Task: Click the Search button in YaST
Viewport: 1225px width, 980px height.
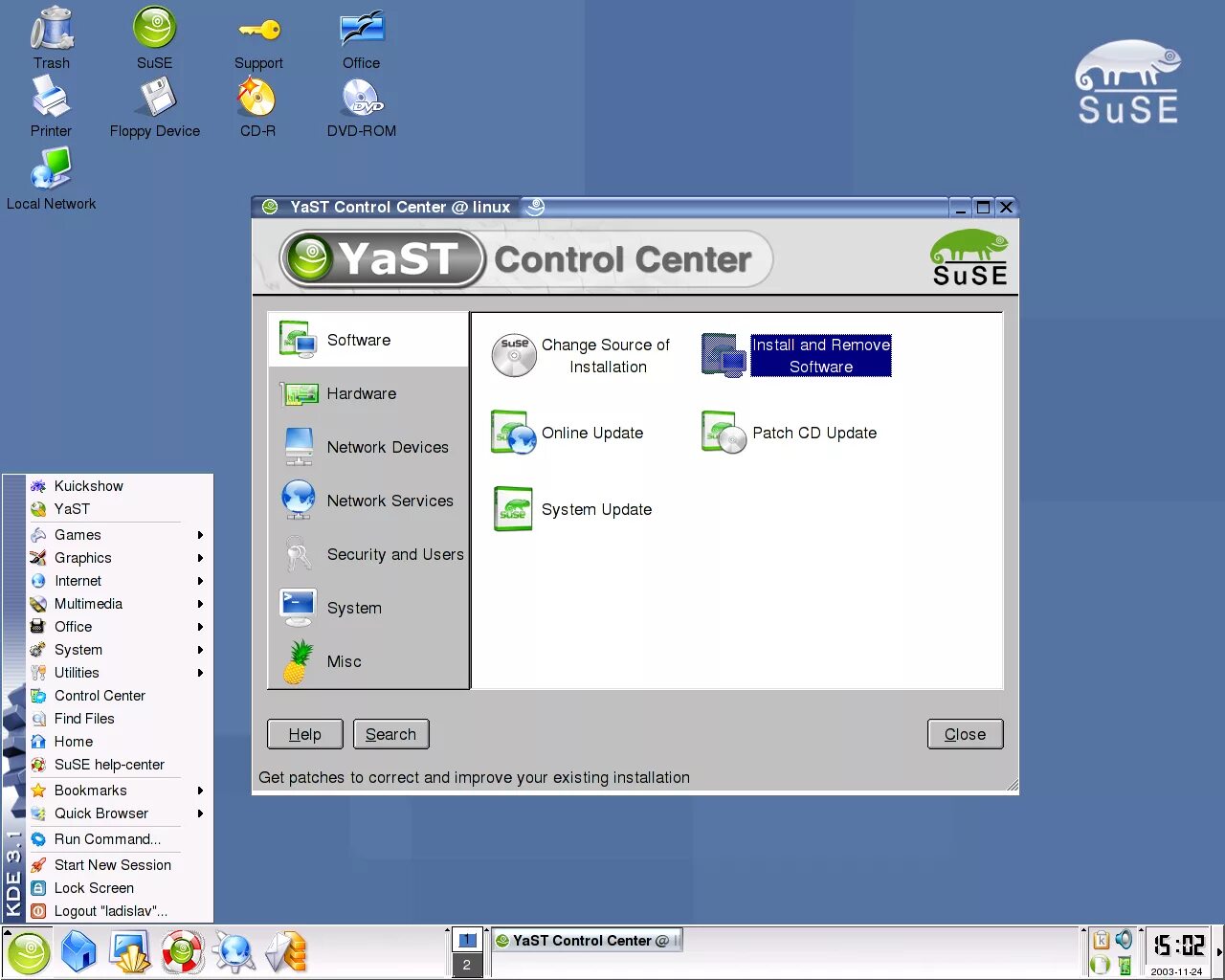Action: 390,734
